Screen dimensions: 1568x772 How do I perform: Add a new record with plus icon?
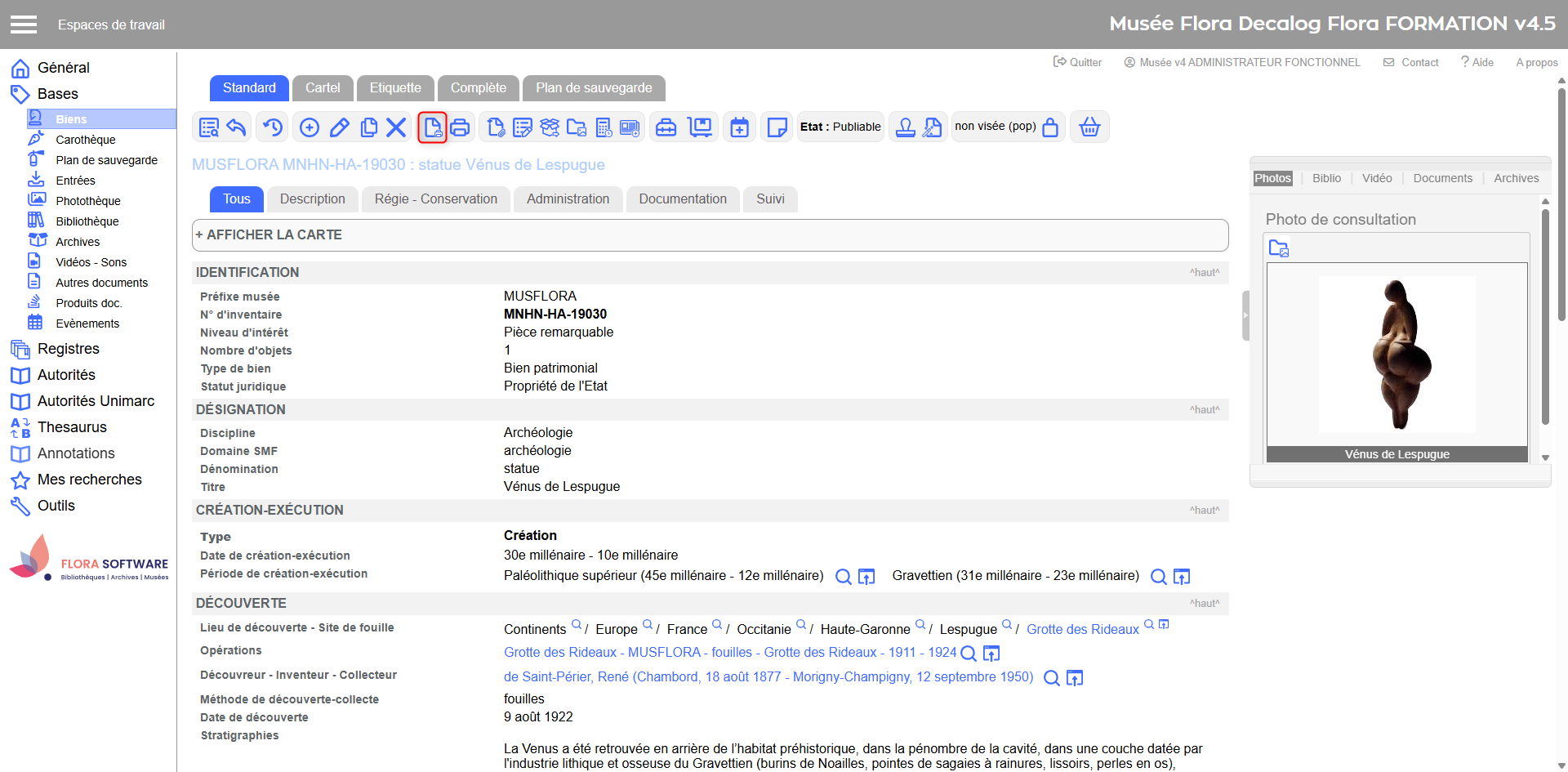(310, 127)
